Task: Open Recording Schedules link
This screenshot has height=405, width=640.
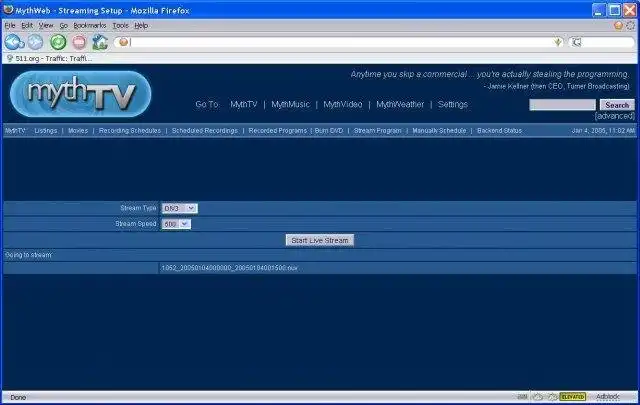Action: (130, 131)
